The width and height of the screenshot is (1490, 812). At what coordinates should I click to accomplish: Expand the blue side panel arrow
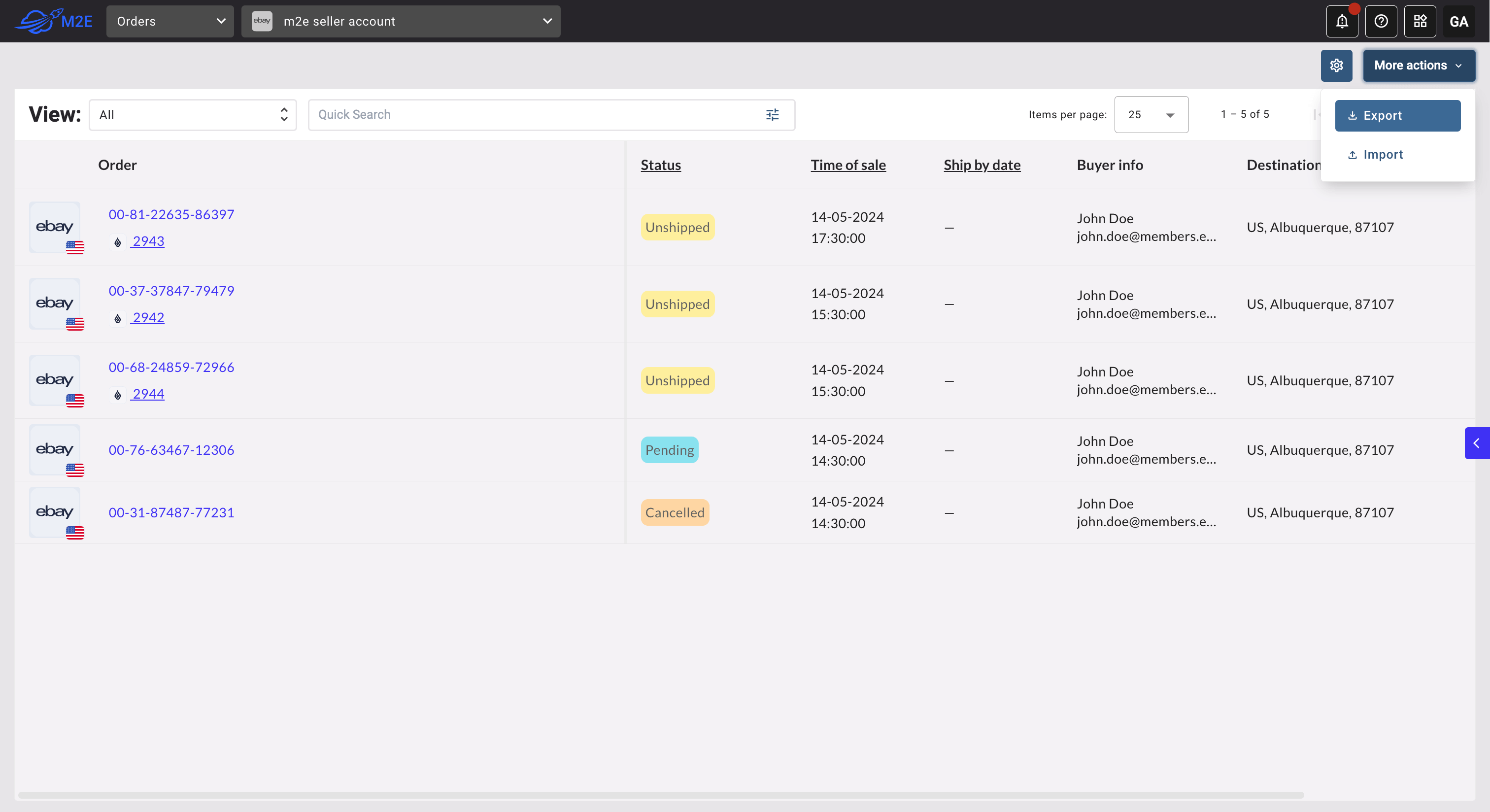(1477, 443)
